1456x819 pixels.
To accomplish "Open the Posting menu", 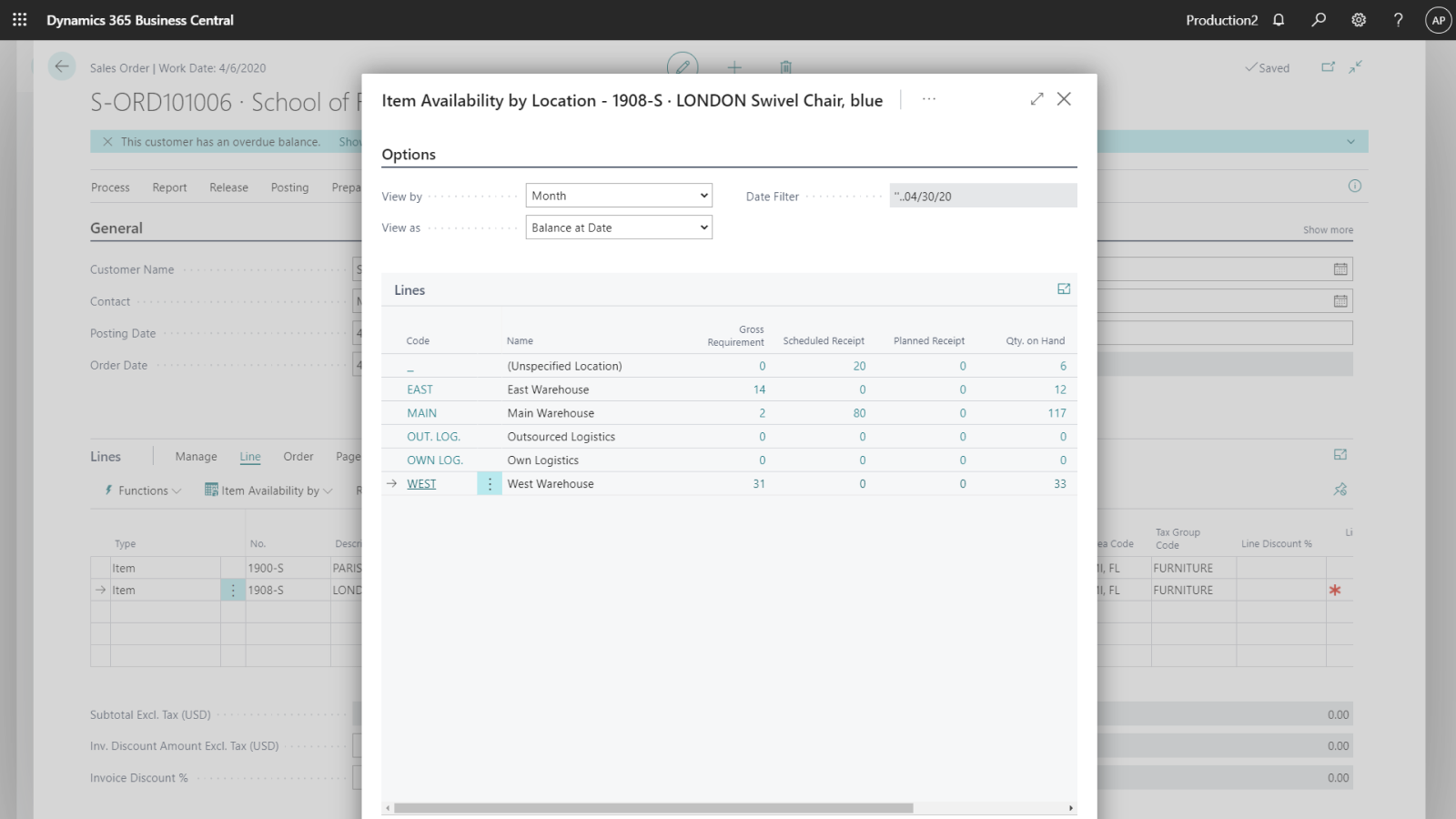I will (289, 187).
